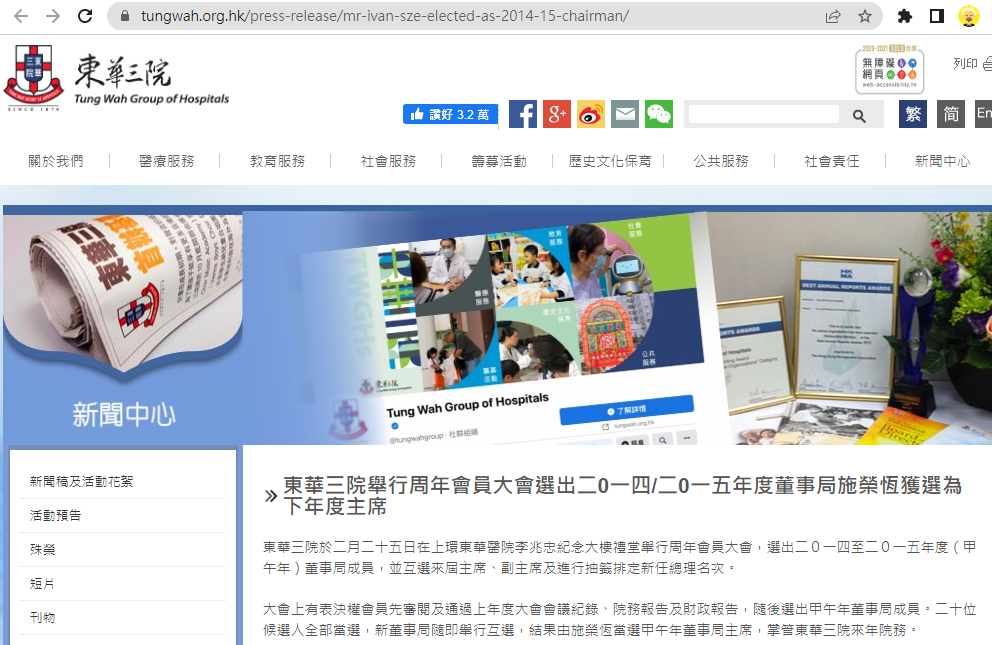The height and width of the screenshot is (645, 992).
Task: Open the Facebook share icon
Action: 523,114
